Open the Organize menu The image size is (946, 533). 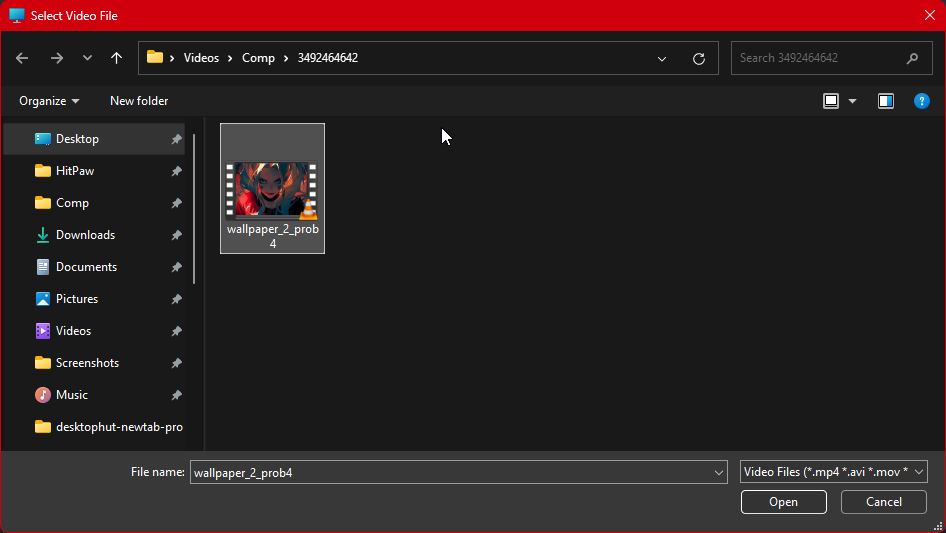pos(49,101)
